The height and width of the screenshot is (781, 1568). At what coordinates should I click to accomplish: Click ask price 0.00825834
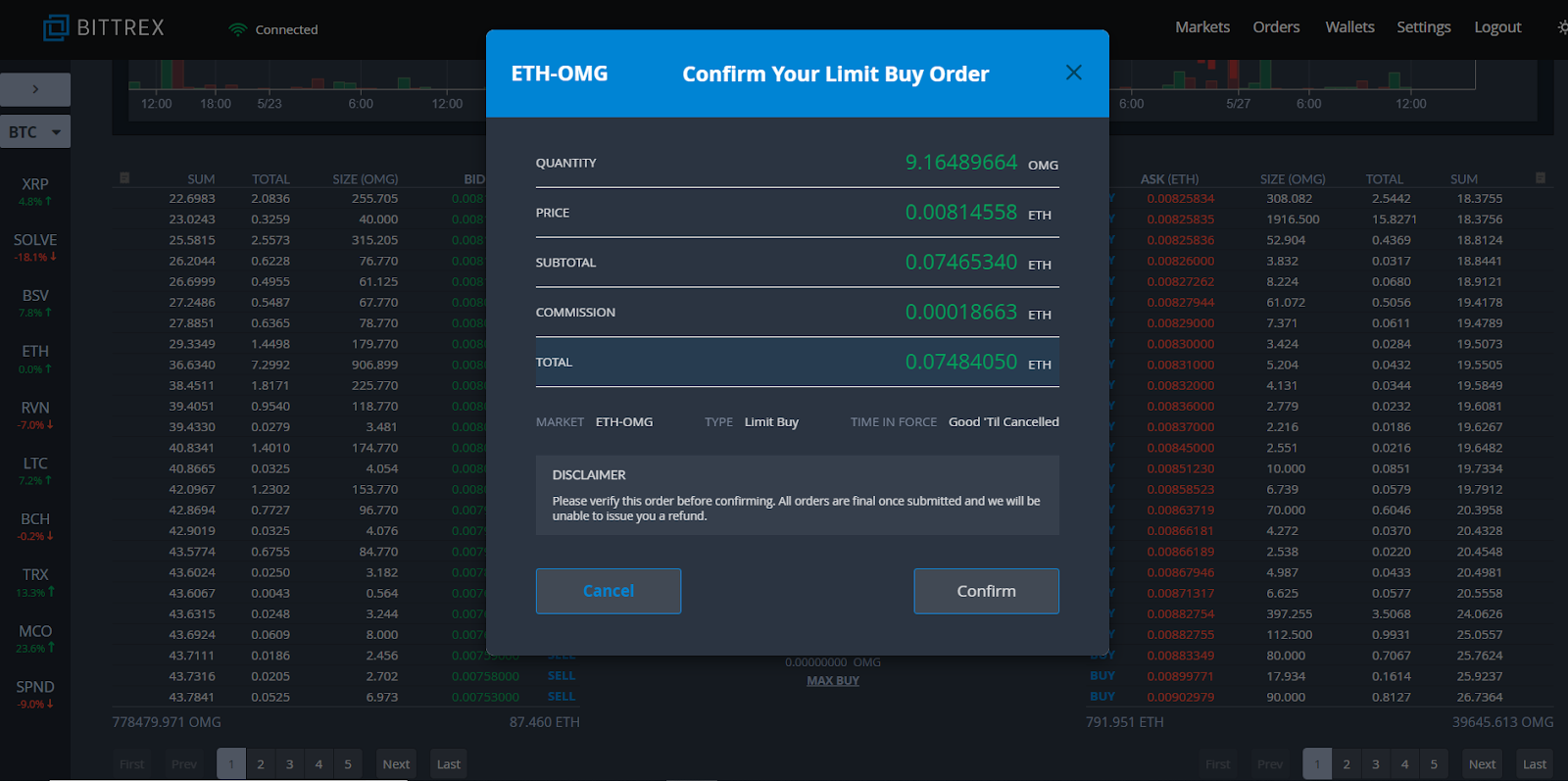point(1181,198)
